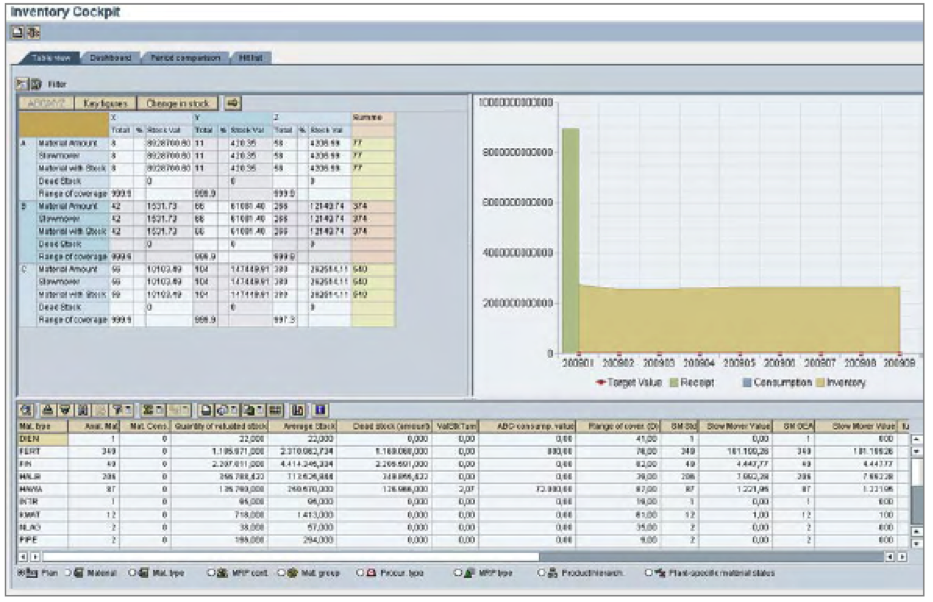The height and width of the screenshot is (602, 933).
Task: Click the Key figures button
Action: click(105, 103)
